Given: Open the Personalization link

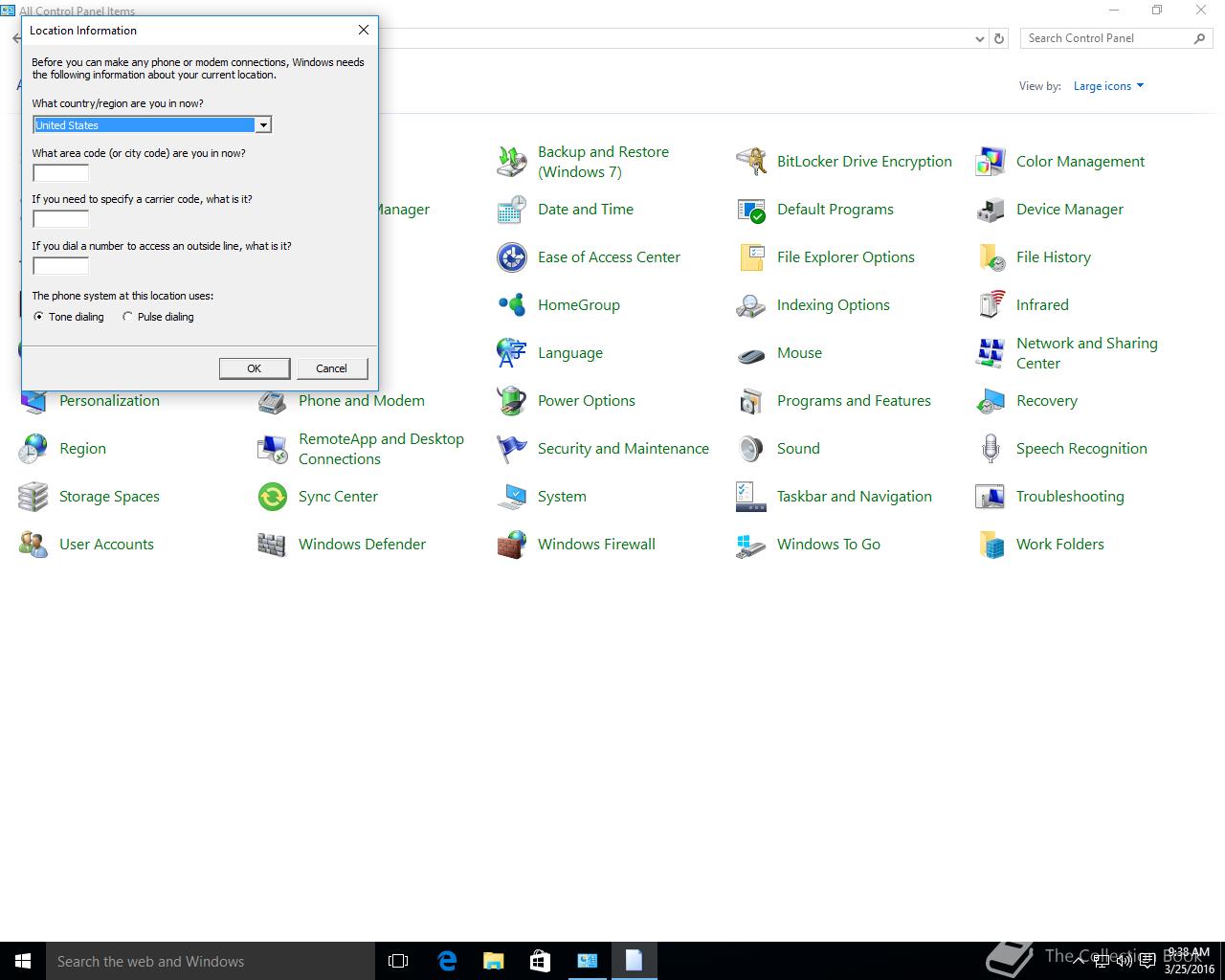Looking at the screenshot, I should 109,401.
